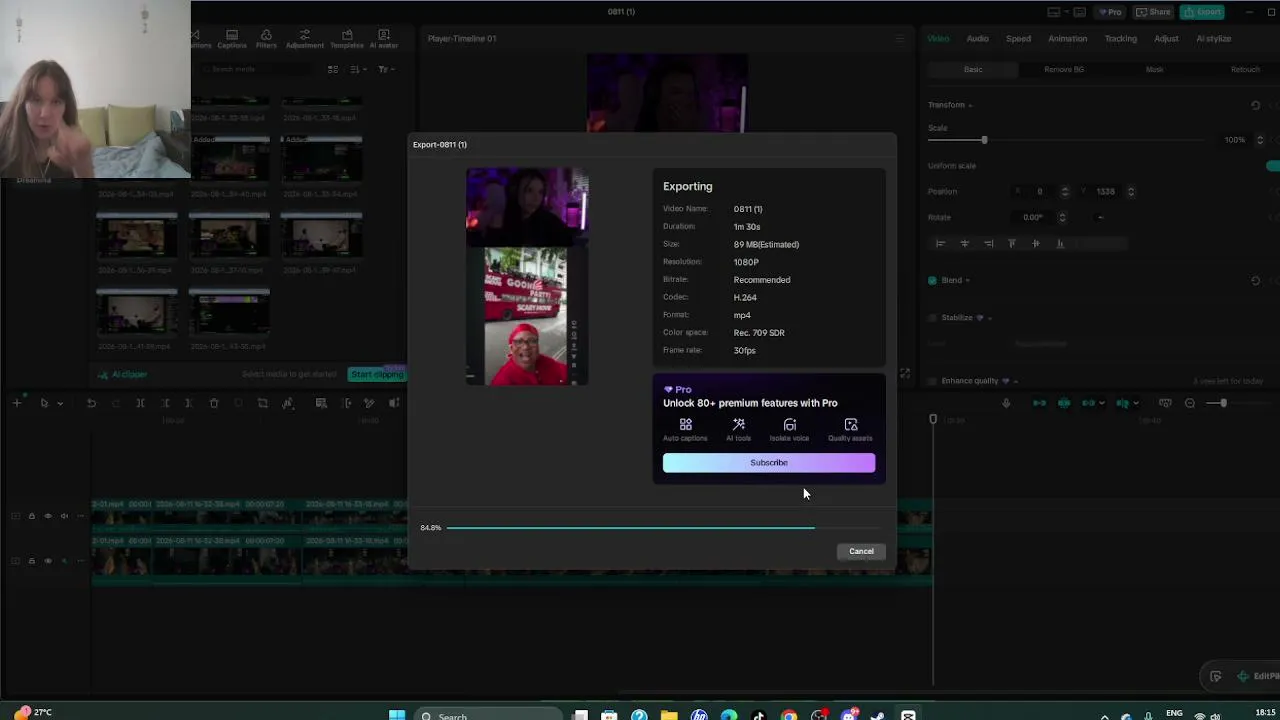The width and height of the screenshot is (1280, 720).
Task: Toggle visibility eye on upper video track
Action: point(47,516)
